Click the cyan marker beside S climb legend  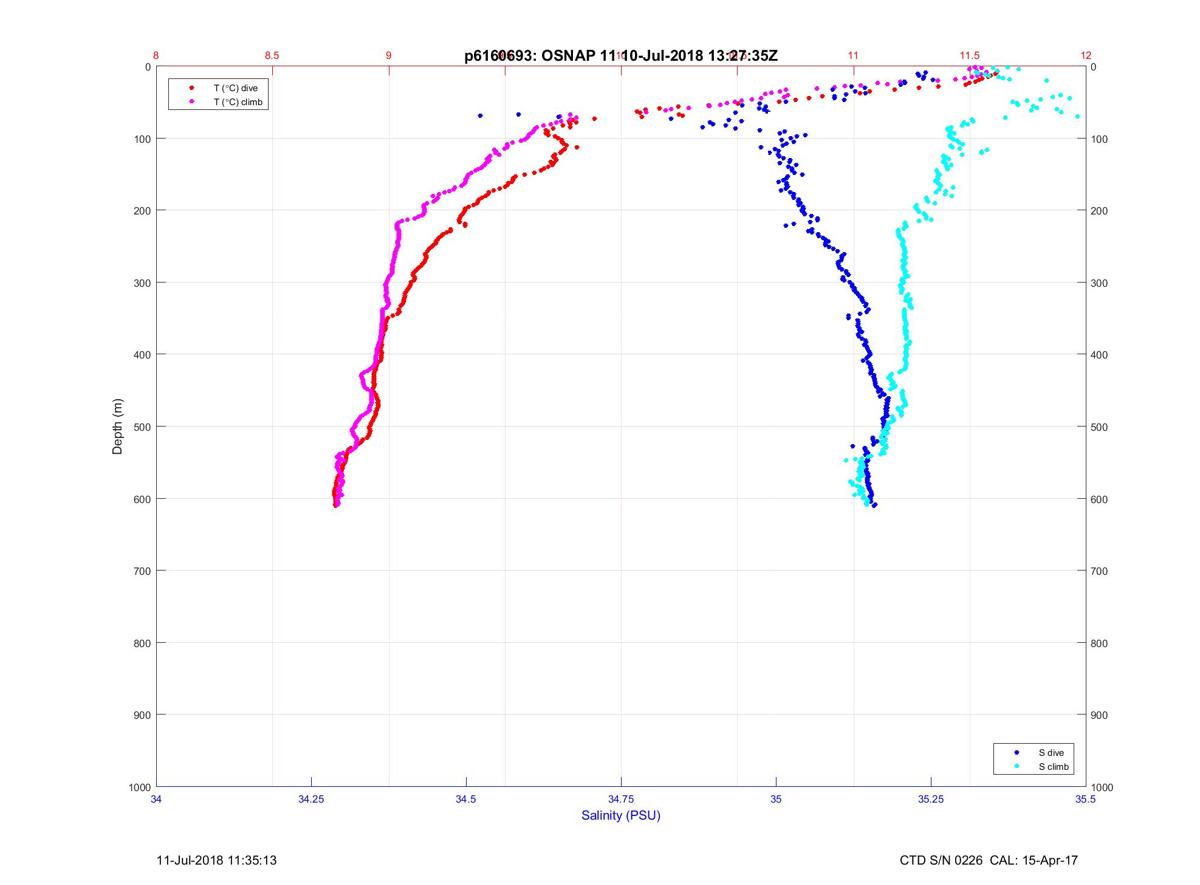[x=1017, y=766]
